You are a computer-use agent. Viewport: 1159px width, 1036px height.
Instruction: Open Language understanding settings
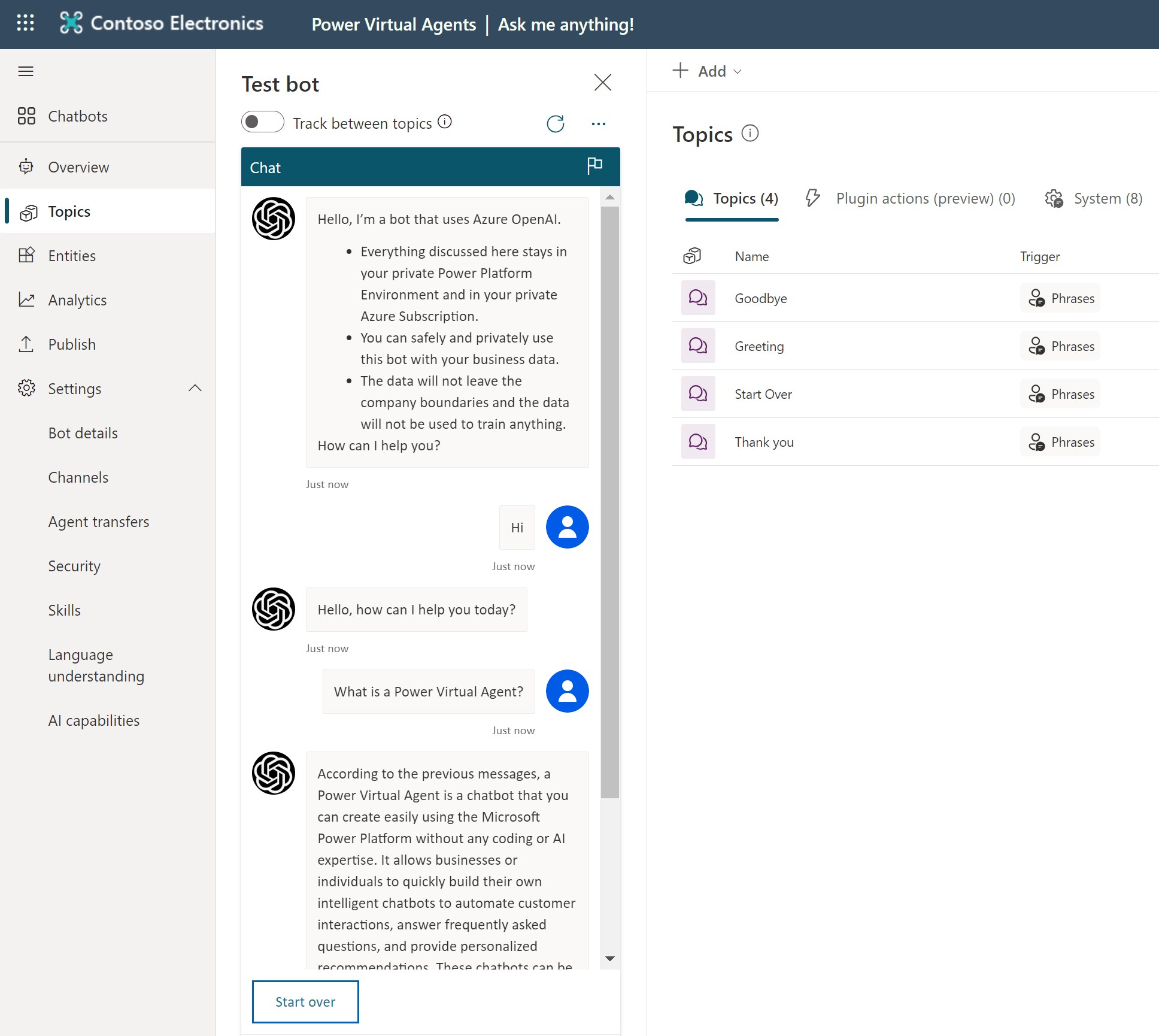tap(96, 665)
